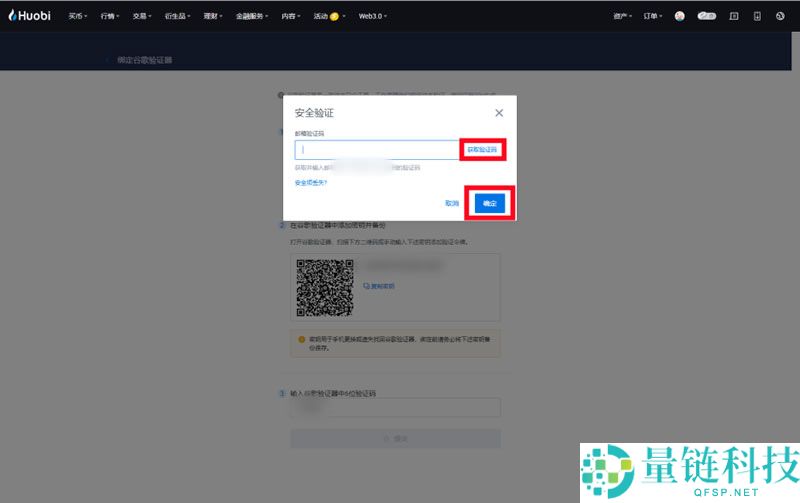Click 取消 in the security dialog
The height and width of the screenshot is (503, 800).
pos(452,203)
